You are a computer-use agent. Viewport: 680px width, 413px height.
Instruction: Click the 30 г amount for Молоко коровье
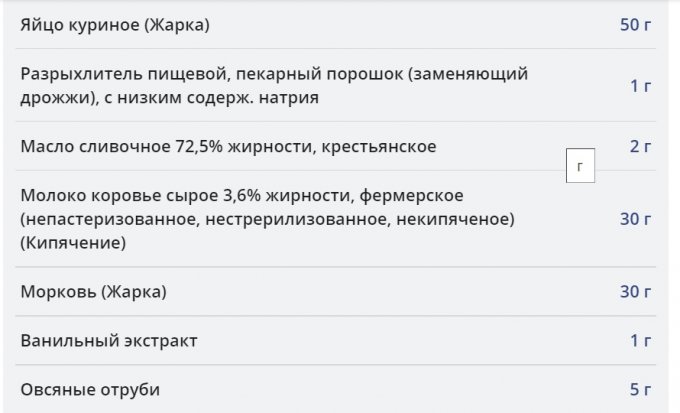coord(635,219)
